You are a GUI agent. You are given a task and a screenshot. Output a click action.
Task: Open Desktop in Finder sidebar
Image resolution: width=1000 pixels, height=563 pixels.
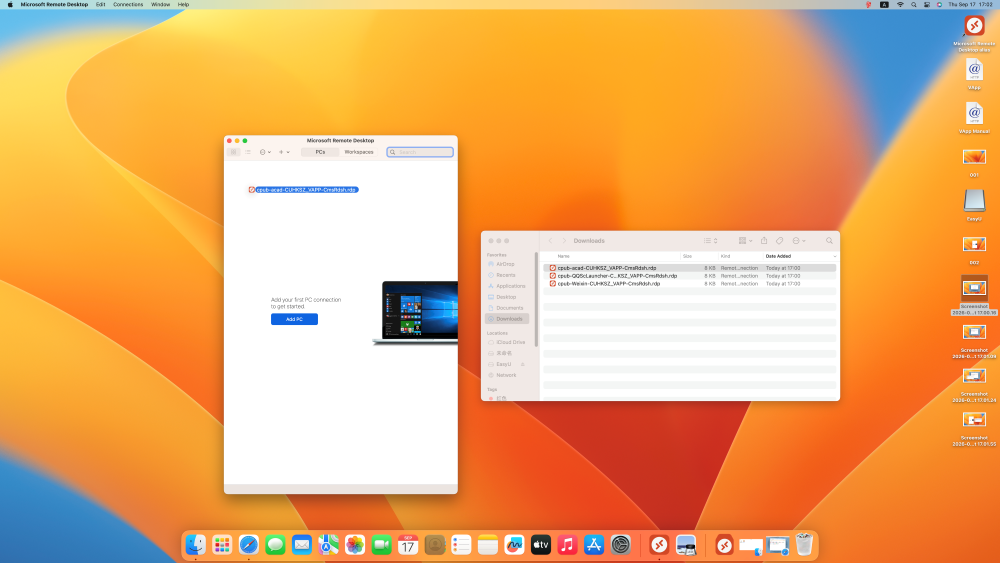[x=506, y=297]
